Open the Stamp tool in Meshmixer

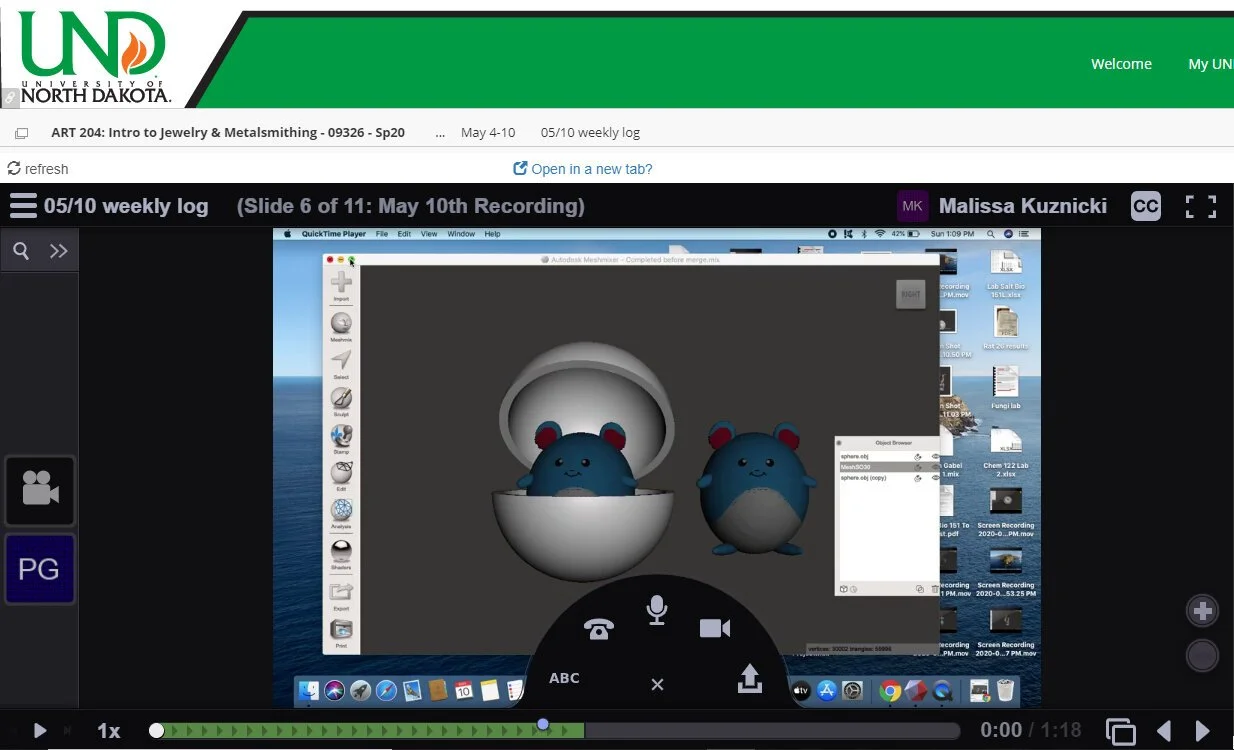click(341, 439)
